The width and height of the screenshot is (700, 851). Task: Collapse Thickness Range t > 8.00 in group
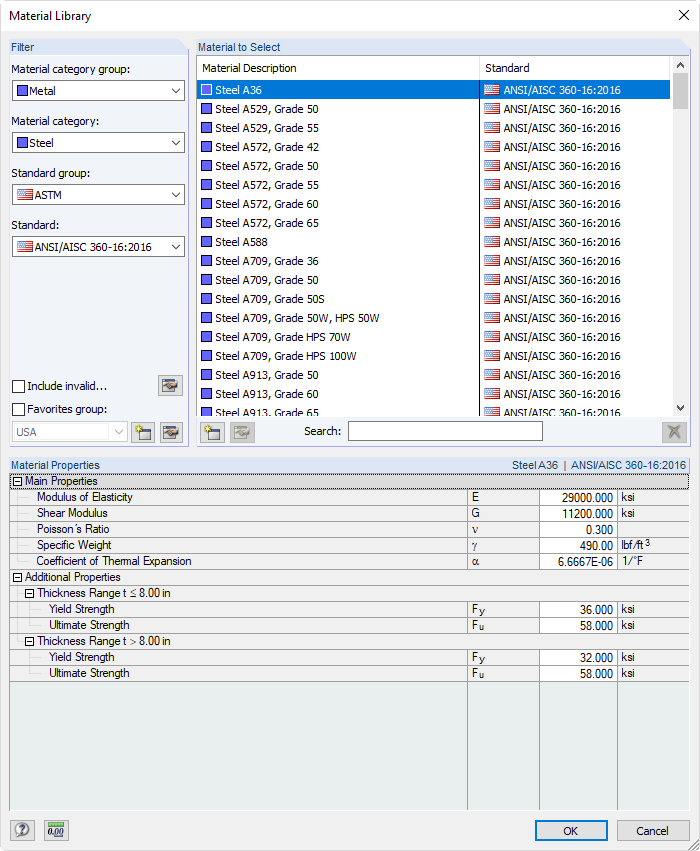click(30, 642)
